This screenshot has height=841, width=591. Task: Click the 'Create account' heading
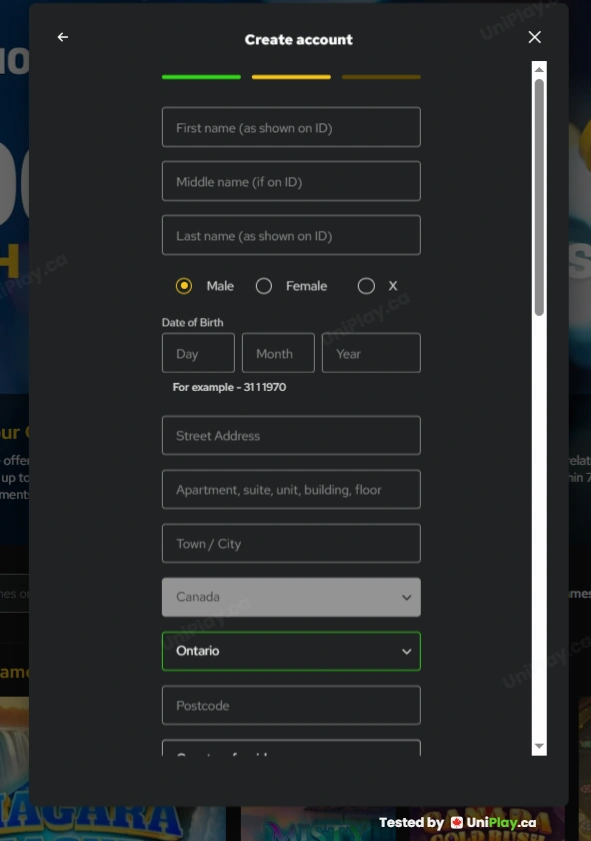(299, 40)
